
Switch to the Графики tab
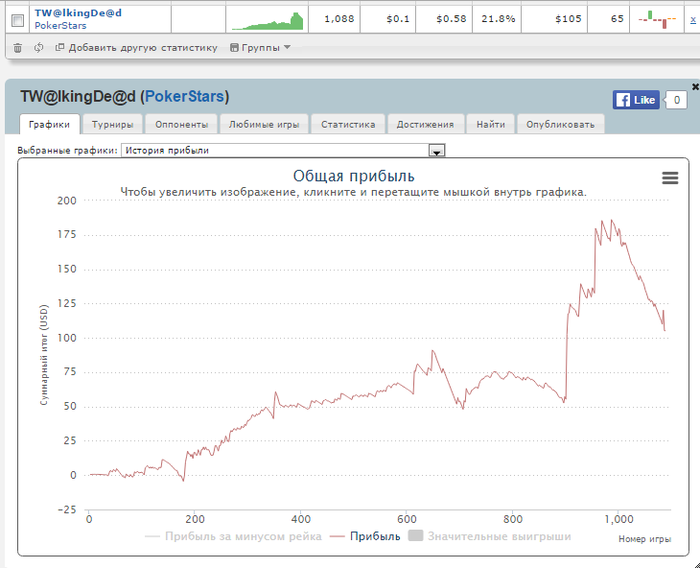pos(50,124)
